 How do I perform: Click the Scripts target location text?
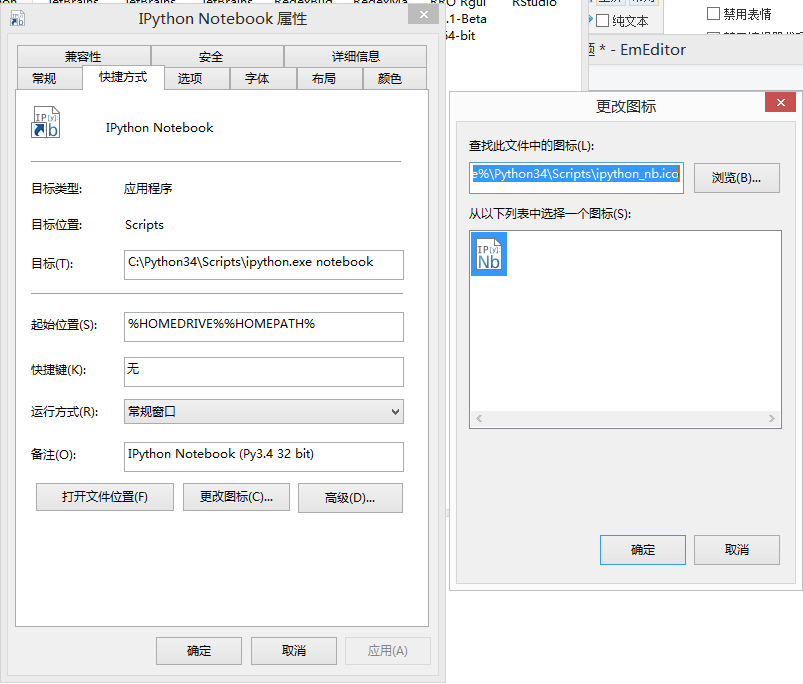pyautogui.click(x=144, y=225)
